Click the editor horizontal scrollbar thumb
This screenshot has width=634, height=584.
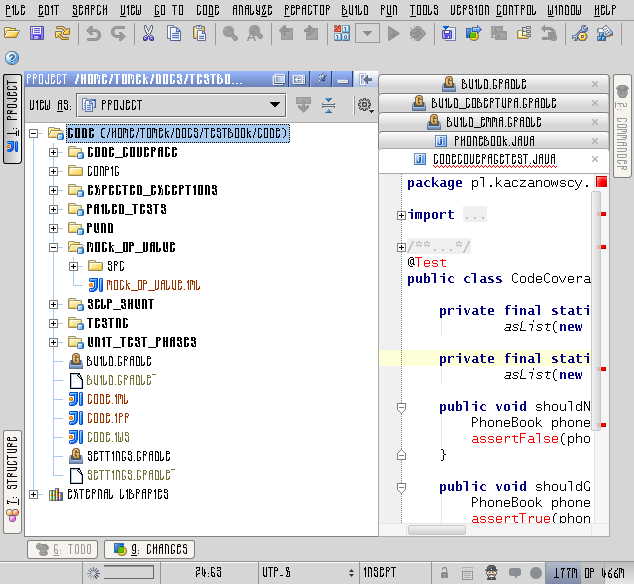tap(437, 530)
